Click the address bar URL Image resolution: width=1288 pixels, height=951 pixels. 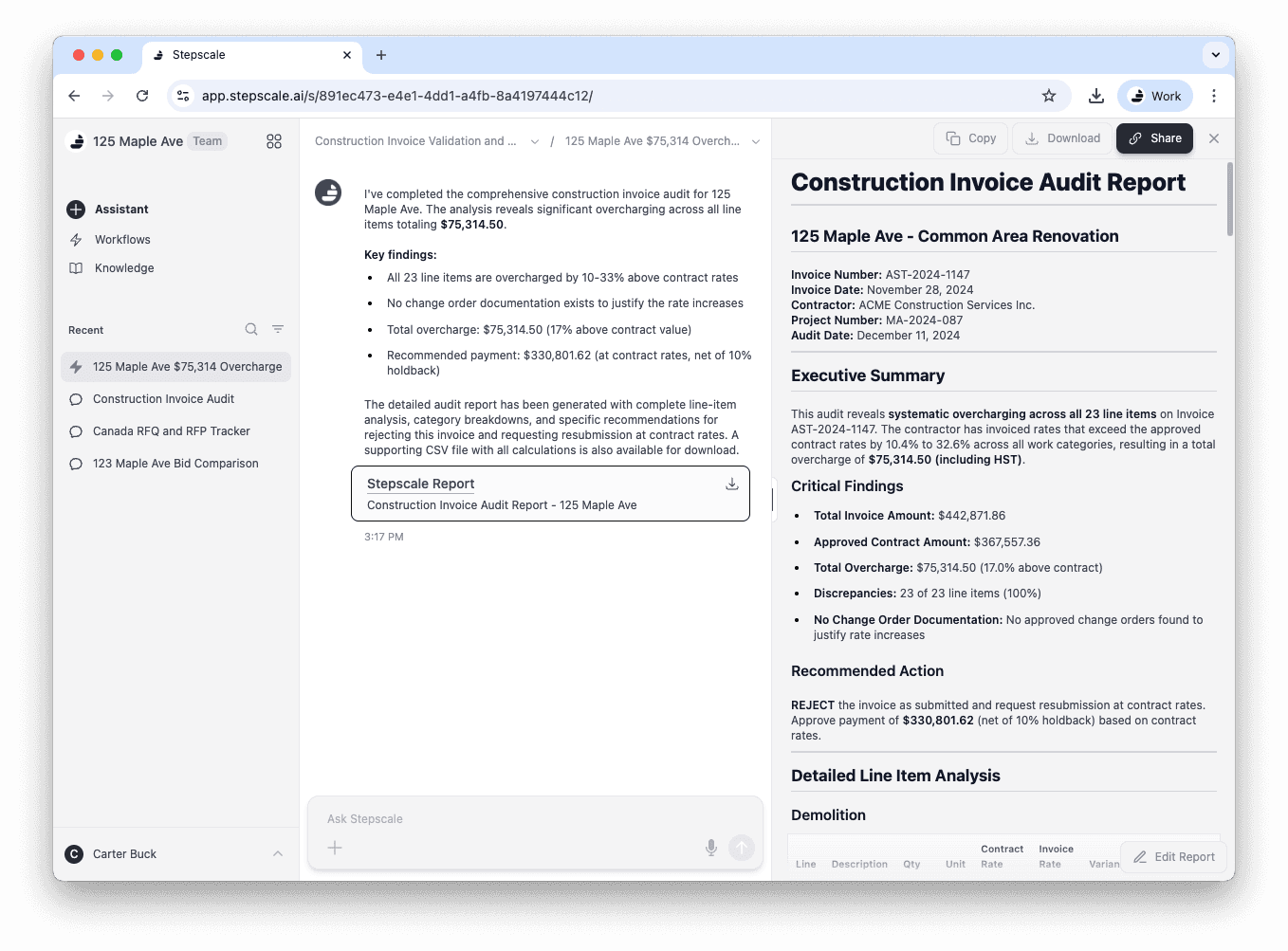[x=397, y=96]
